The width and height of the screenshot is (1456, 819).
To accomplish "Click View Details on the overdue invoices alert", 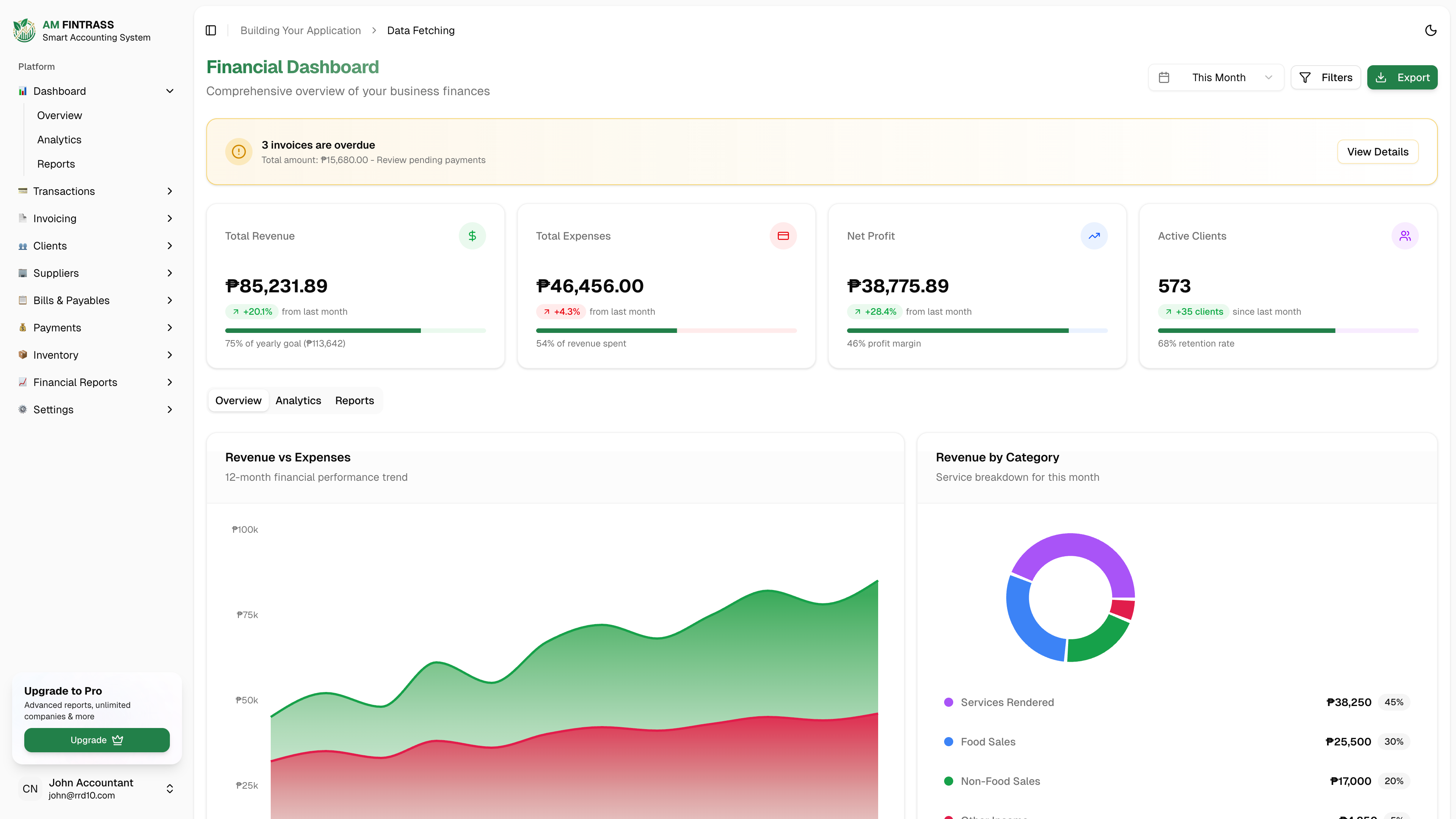I will [1378, 152].
